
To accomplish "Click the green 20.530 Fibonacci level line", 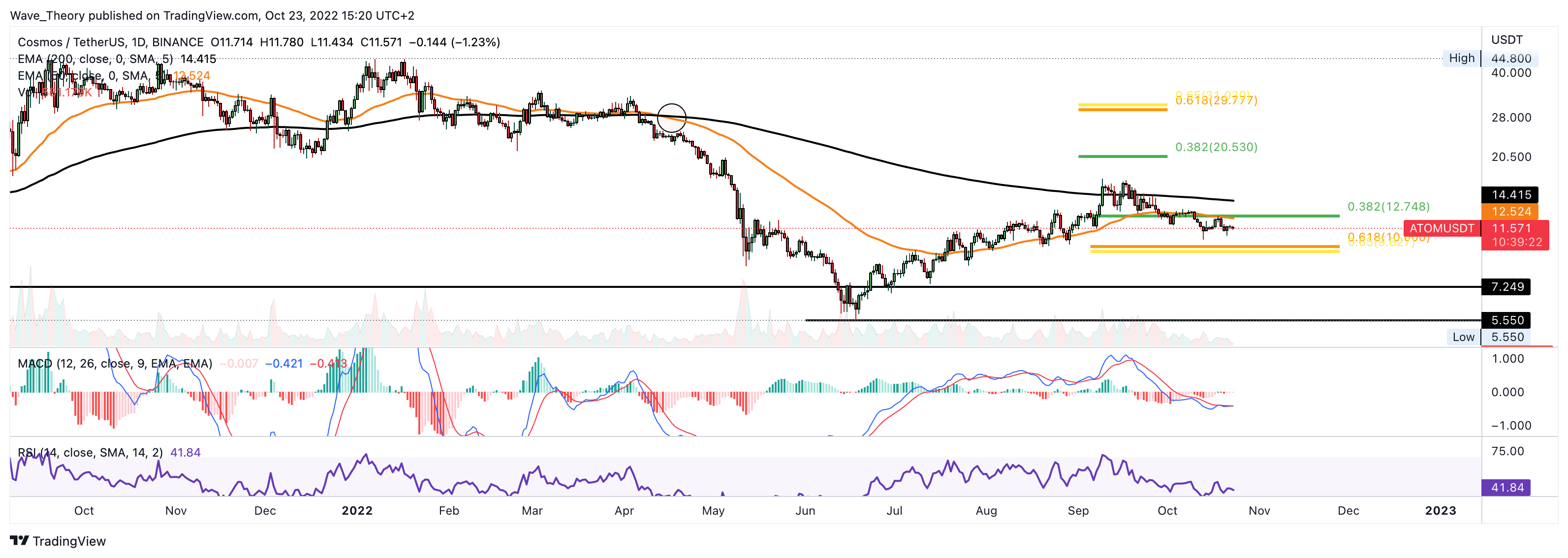I will tap(1123, 156).
